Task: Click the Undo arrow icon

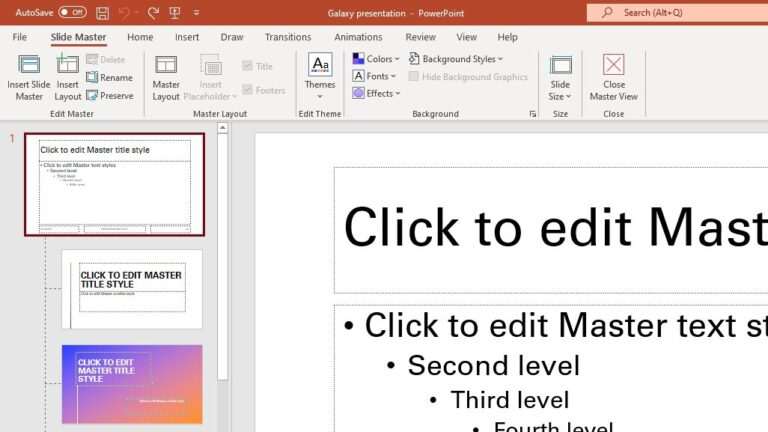Action: click(124, 13)
